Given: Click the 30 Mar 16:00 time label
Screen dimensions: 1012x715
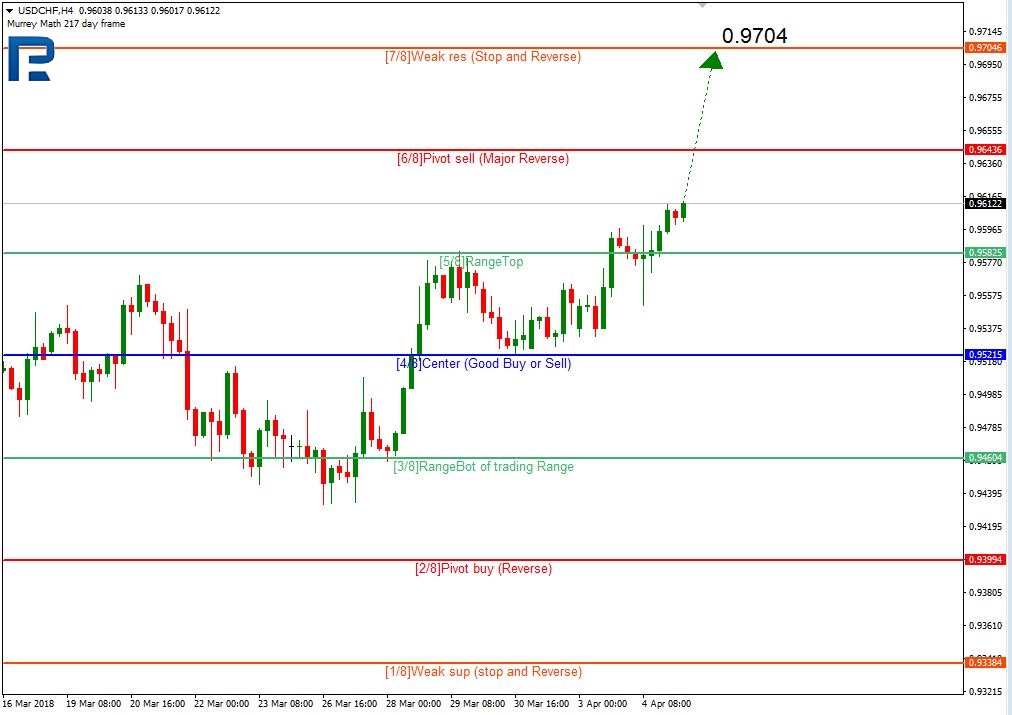Looking at the screenshot, I should pyautogui.click(x=541, y=703).
